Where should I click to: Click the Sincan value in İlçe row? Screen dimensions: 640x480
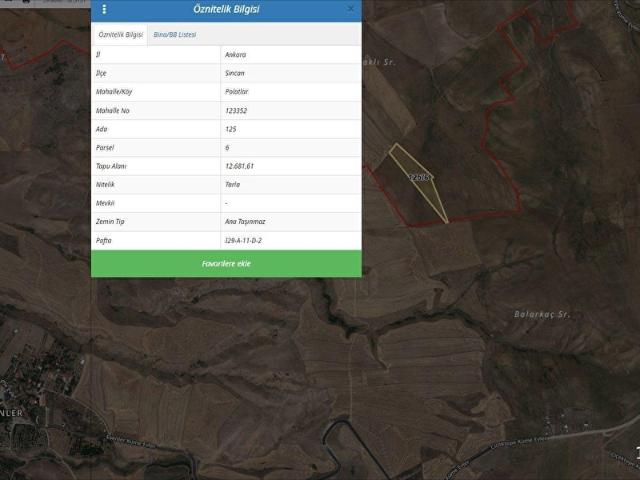click(x=235, y=73)
